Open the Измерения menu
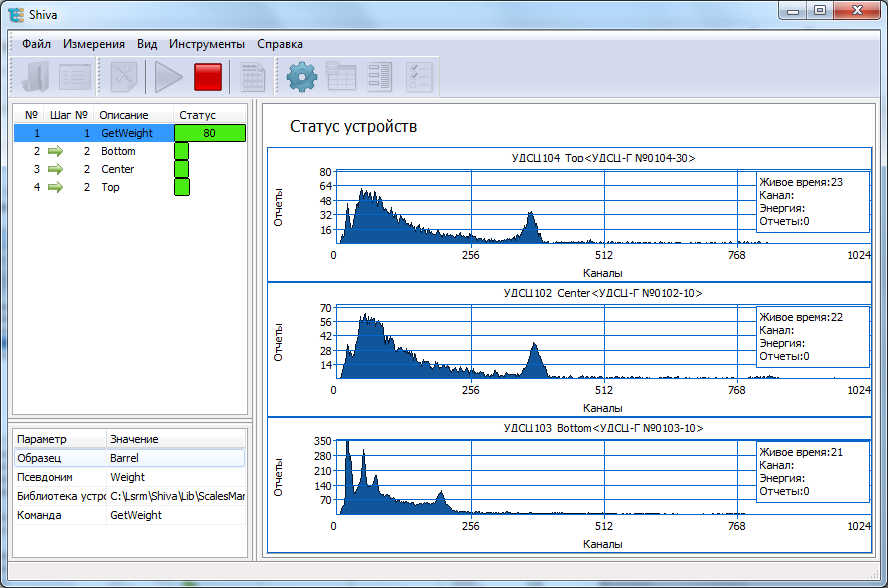888x588 pixels. point(94,44)
